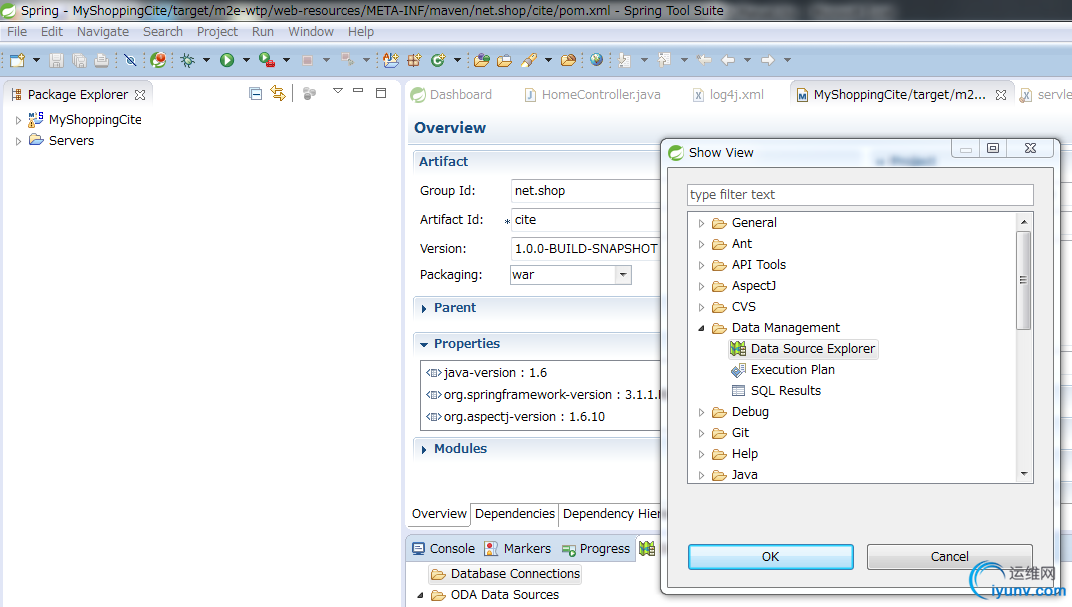Open the Navigate menu
The width and height of the screenshot is (1072, 607).
(x=103, y=31)
